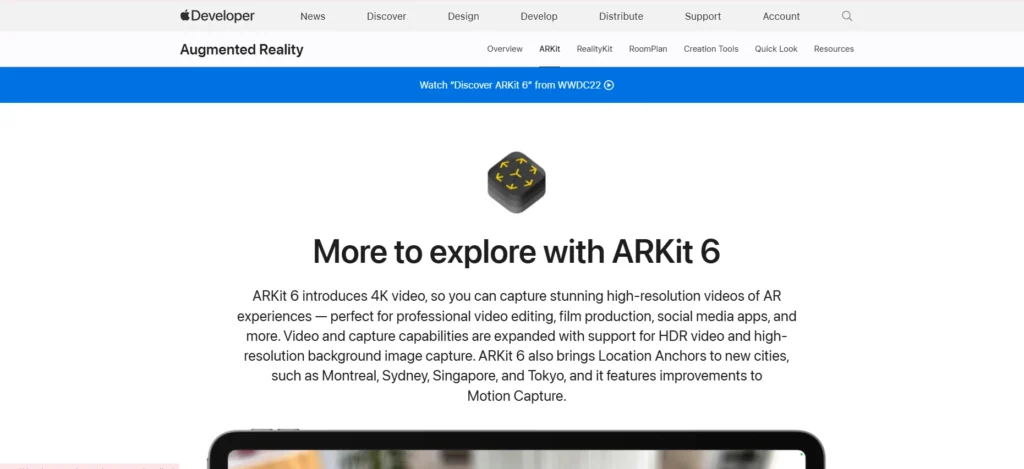This screenshot has width=1024, height=469.
Task: Open the Apple Developer logo link
Action: pos(217,16)
